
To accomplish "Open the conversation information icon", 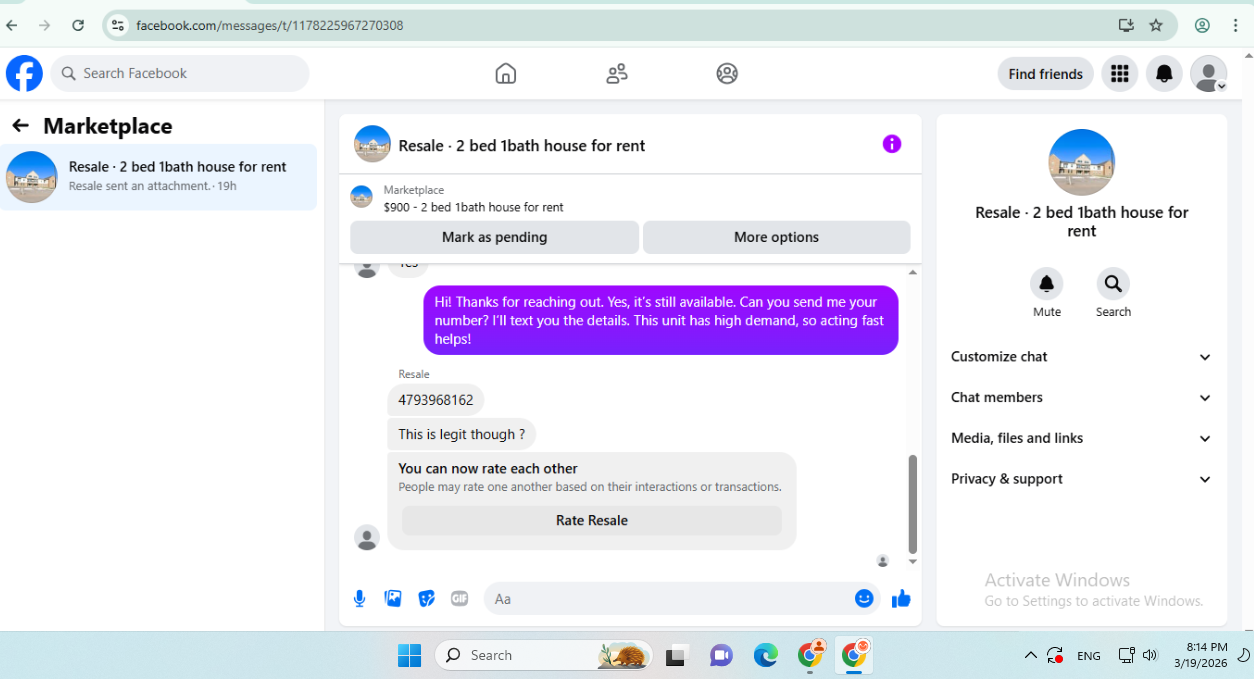I will (892, 144).
